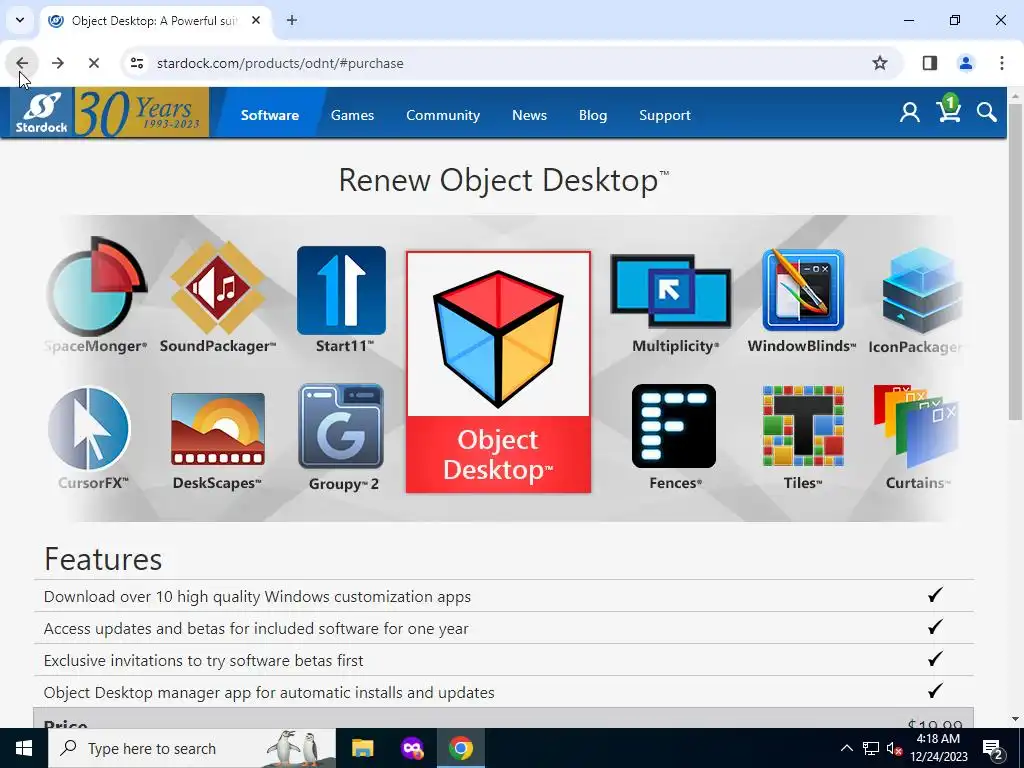Click "Access updates and betas" feature row
This screenshot has width=1024, height=768.
504,628
